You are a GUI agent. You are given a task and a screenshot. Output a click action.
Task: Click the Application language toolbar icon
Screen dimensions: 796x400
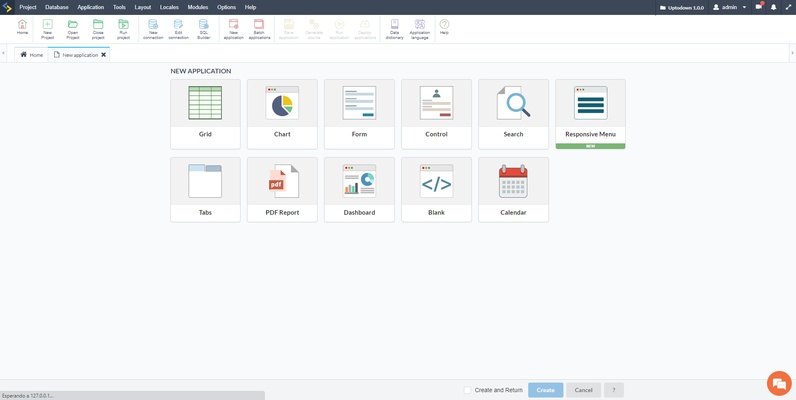pyautogui.click(x=420, y=28)
